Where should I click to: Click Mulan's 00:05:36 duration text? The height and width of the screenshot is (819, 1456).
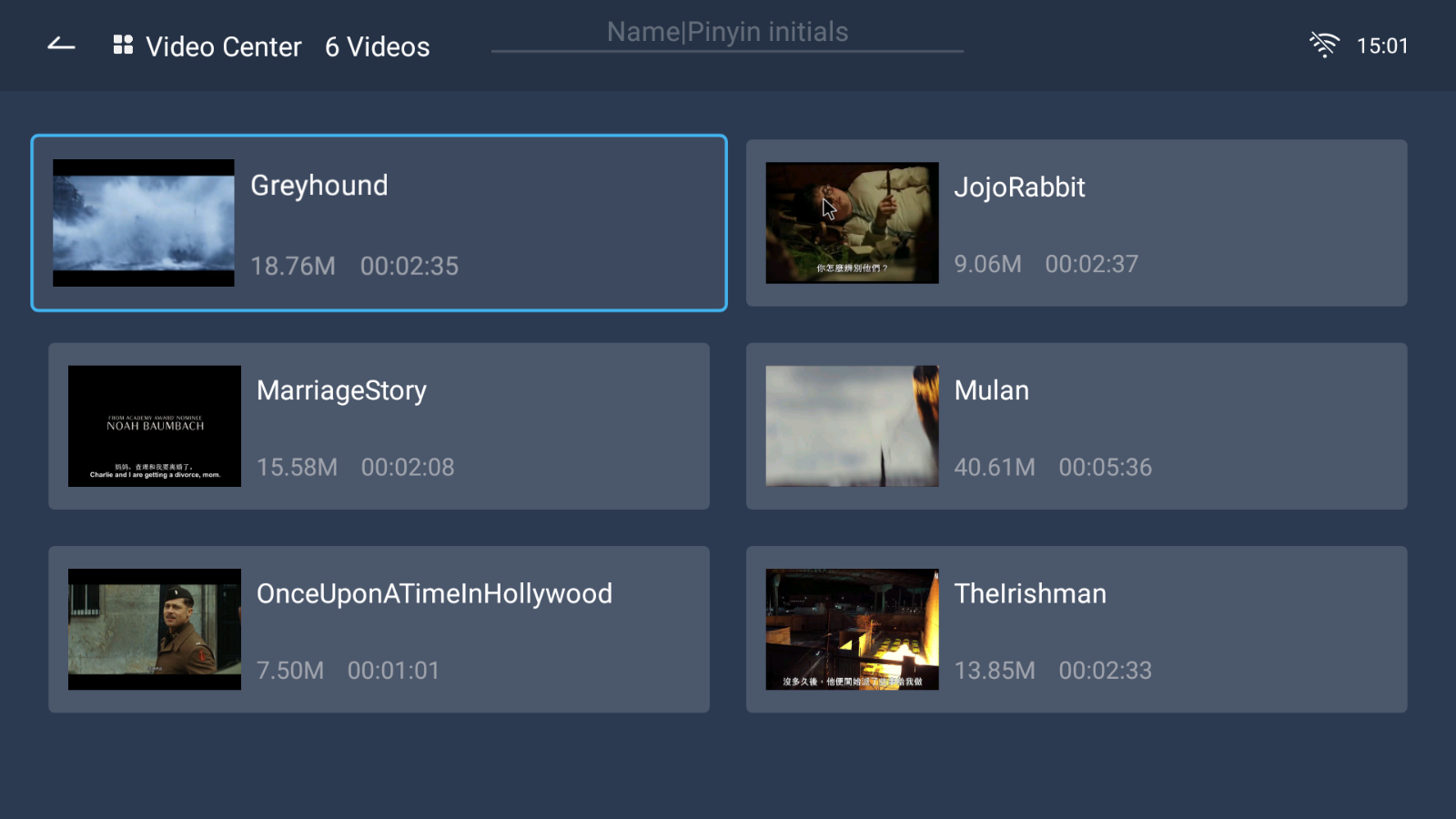(1105, 467)
